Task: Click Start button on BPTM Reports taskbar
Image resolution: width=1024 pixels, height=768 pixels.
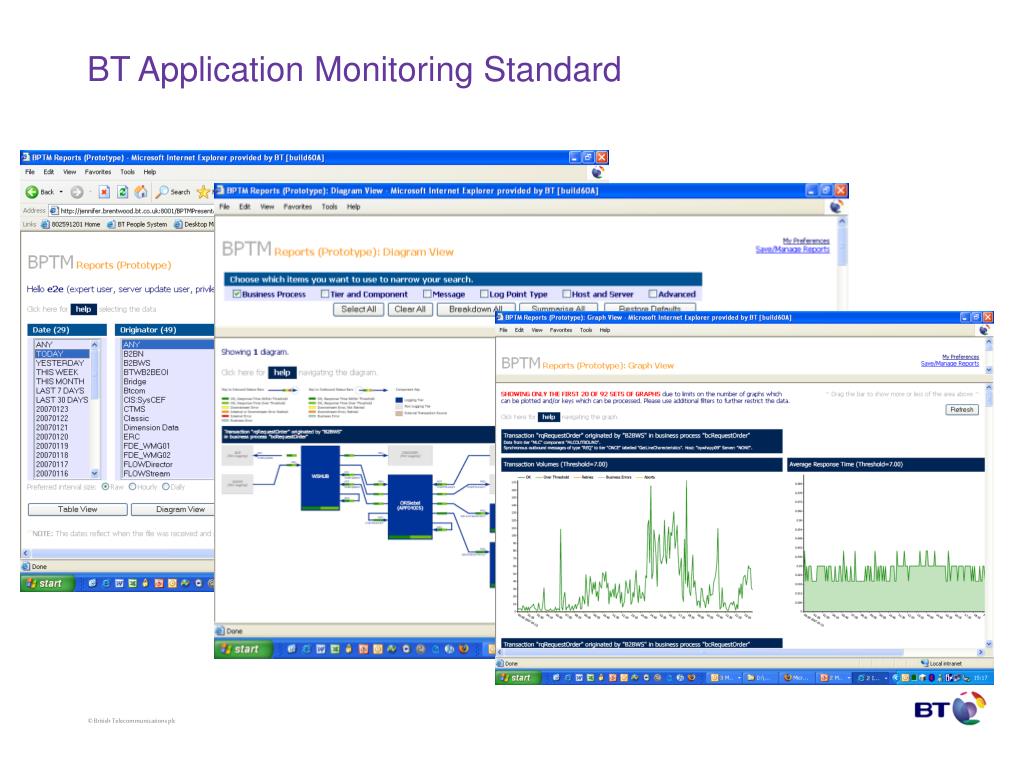Action: click(46, 583)
